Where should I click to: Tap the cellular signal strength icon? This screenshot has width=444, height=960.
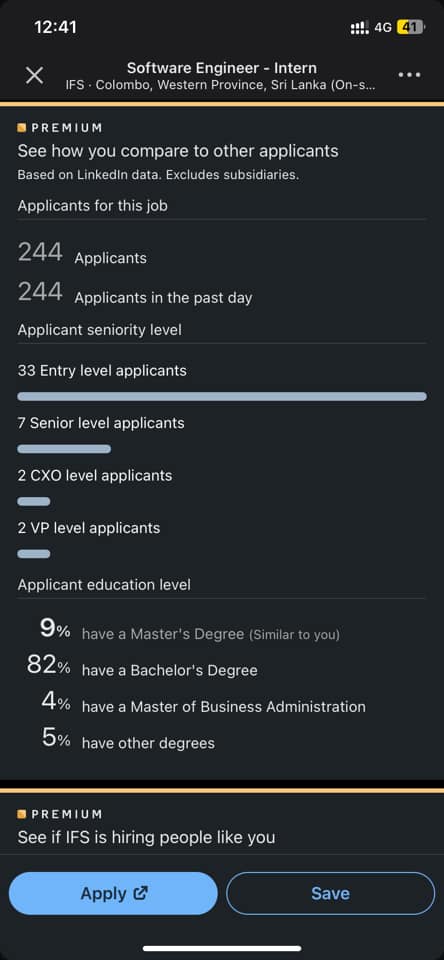(x=359, y=27)
